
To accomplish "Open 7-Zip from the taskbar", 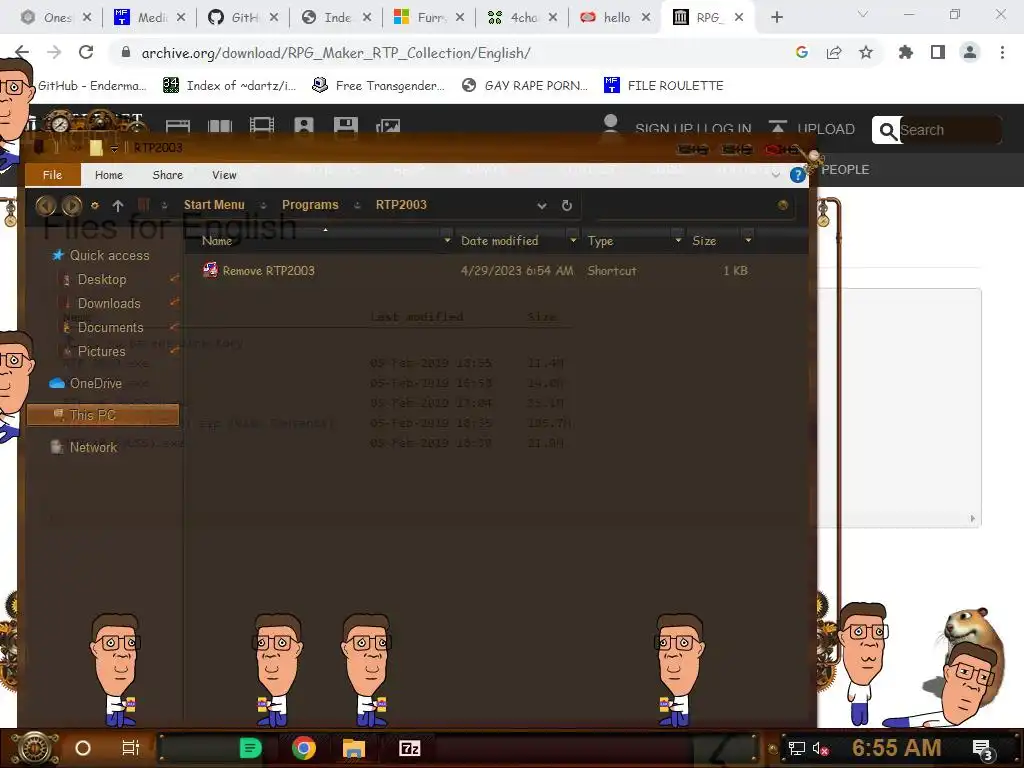I will 409,748.
